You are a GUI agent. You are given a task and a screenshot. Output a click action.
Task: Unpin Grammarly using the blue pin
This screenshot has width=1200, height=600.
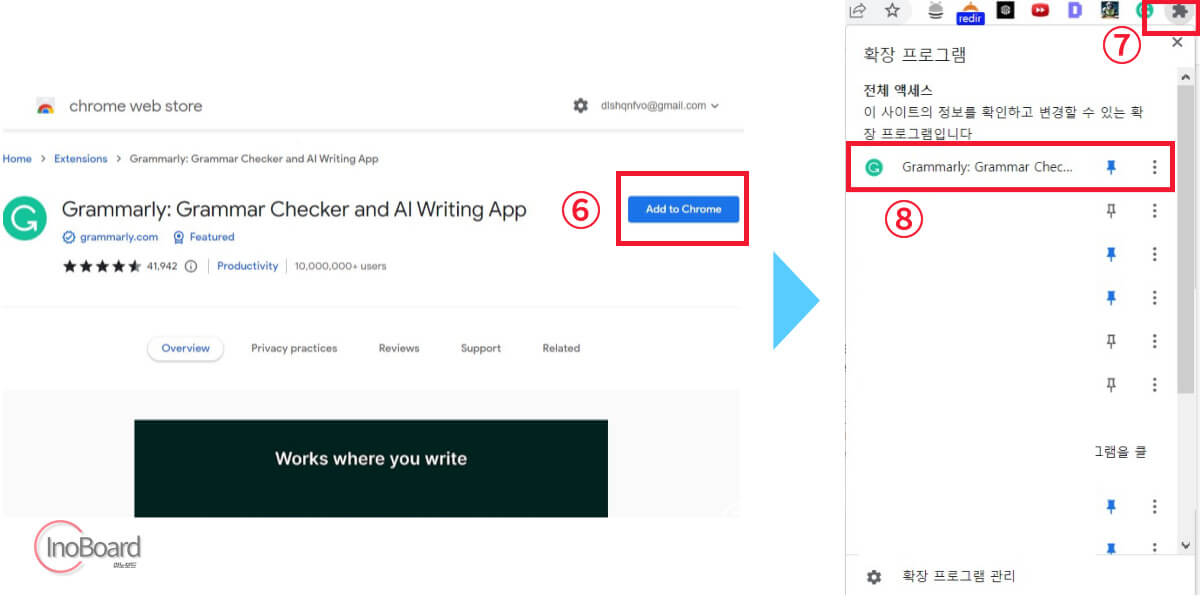pyautogui.click(x=1110, y=168)
